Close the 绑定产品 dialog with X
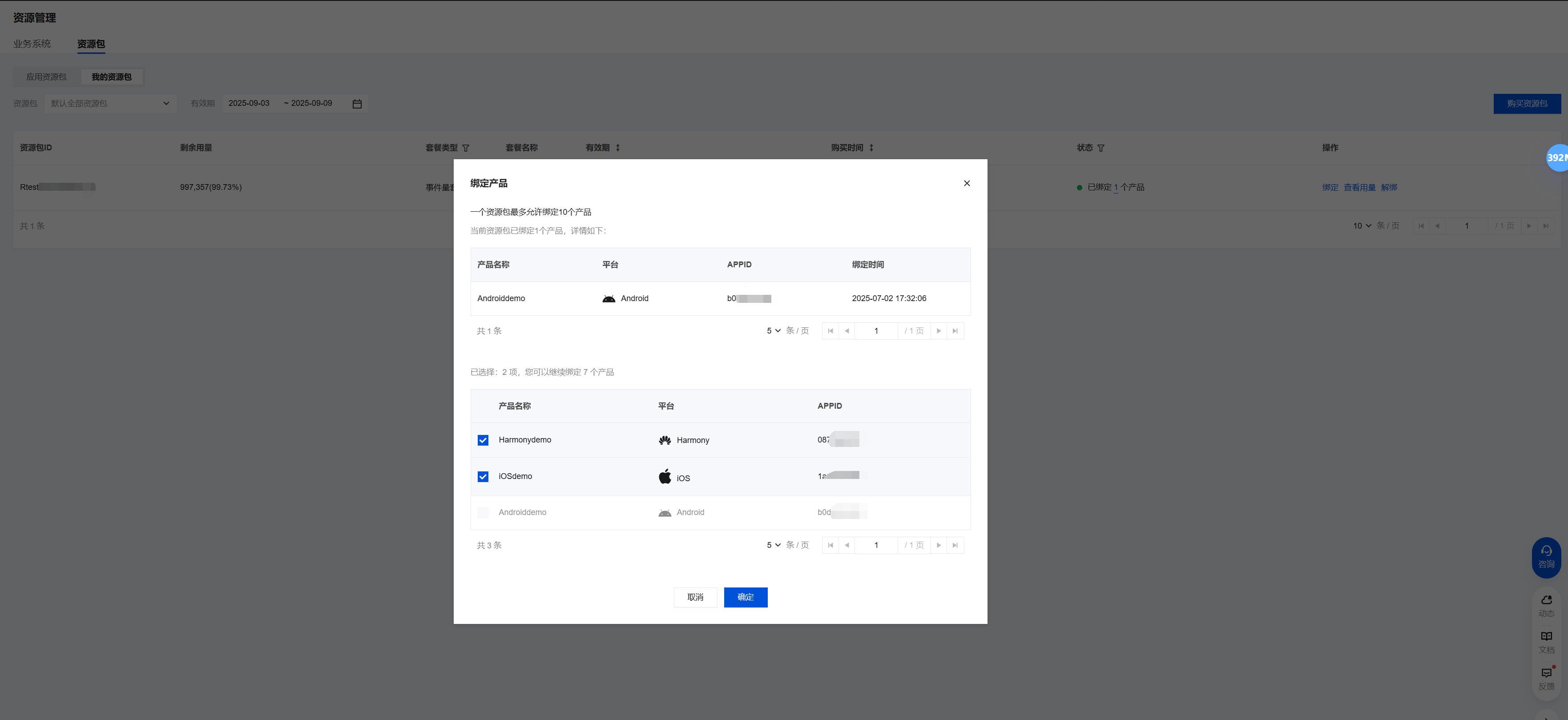Viewport: 1568px width, 720px height. point(967,183)
